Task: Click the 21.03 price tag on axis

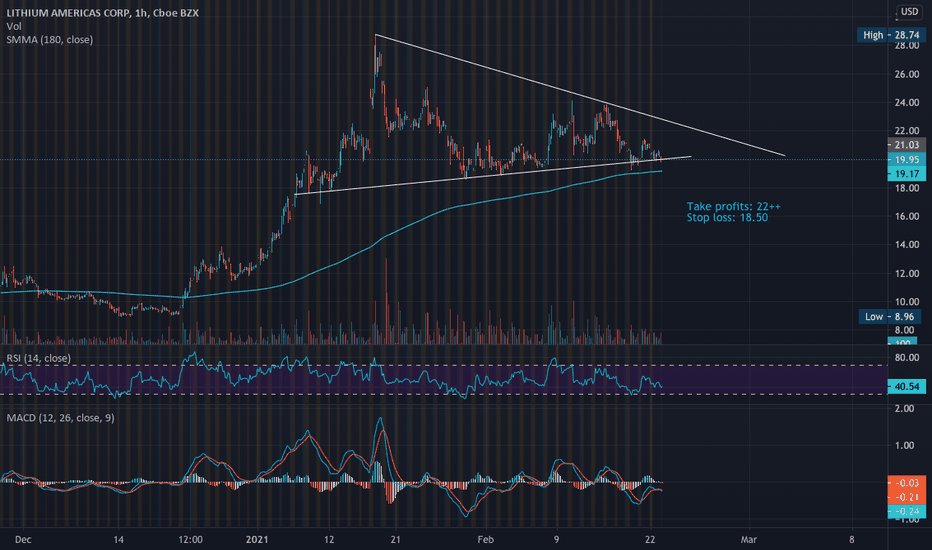Action: click(906, 145)
